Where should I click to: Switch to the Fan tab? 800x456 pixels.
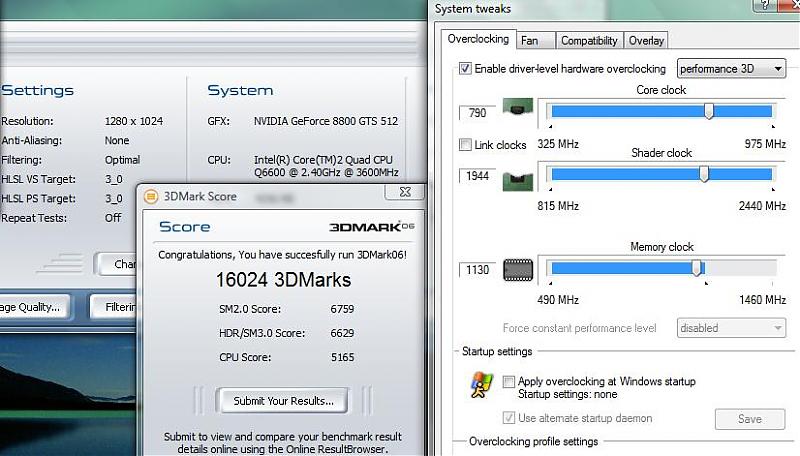click(x=535, y=40)
